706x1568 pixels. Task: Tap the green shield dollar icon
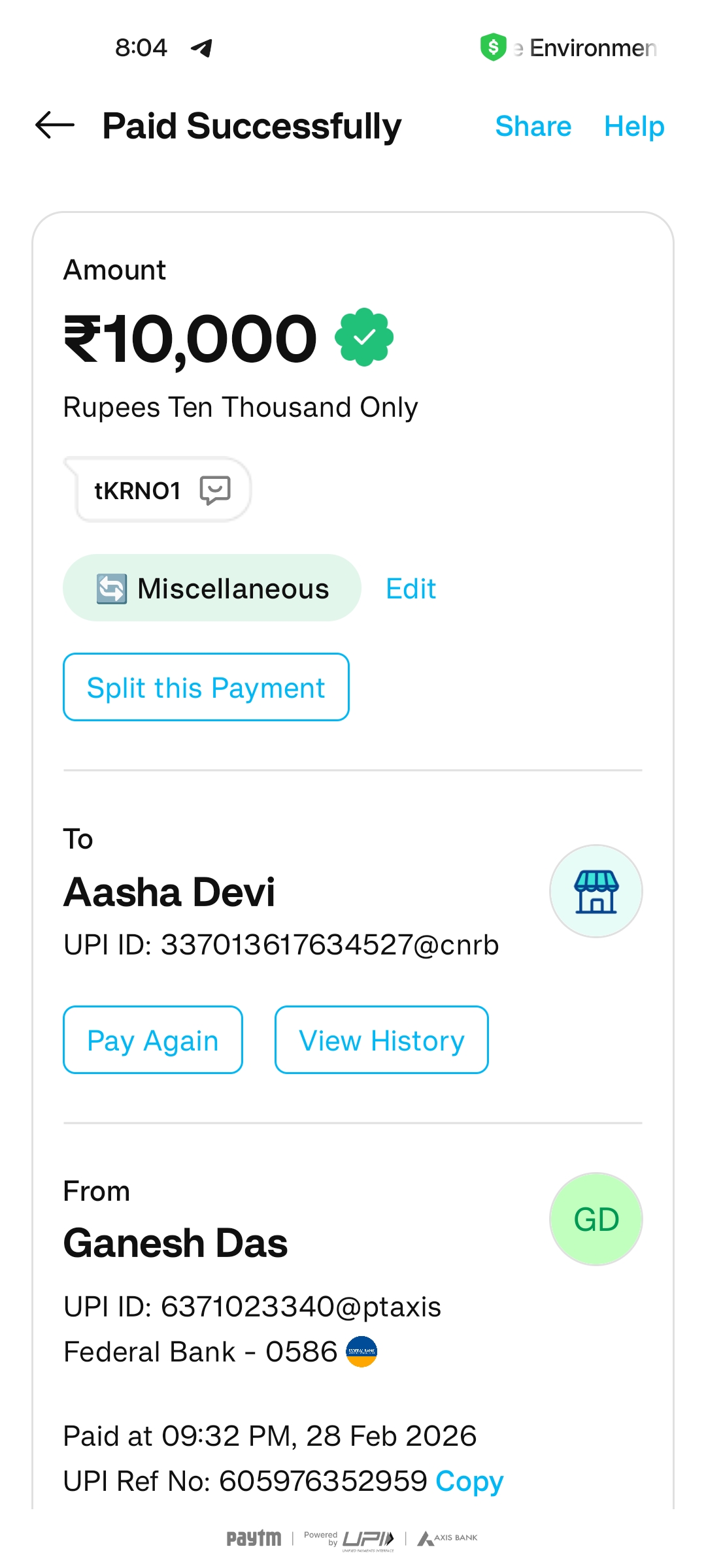point(494,47)
